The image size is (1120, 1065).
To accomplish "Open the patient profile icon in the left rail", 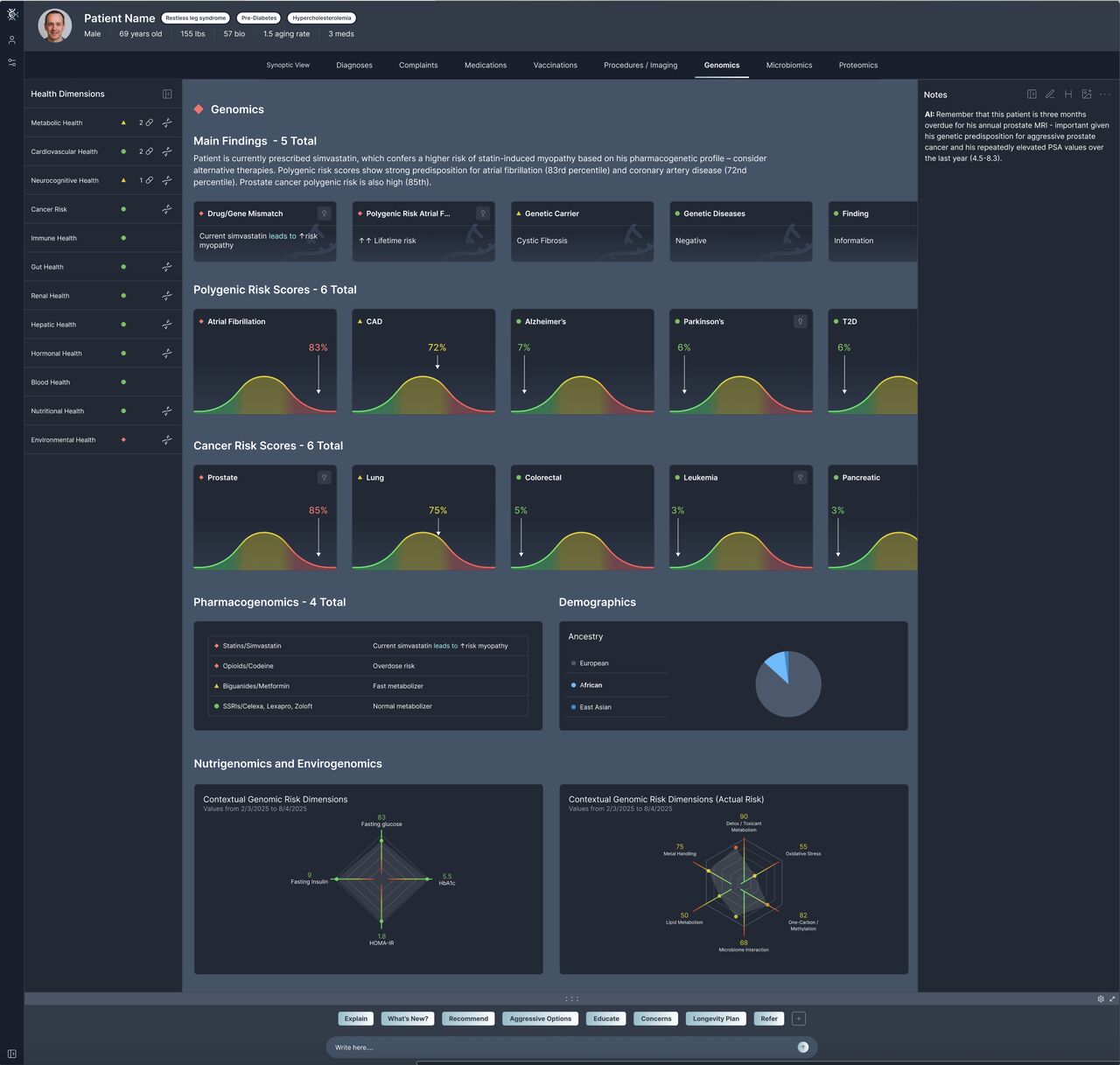I will click(12, 40).
